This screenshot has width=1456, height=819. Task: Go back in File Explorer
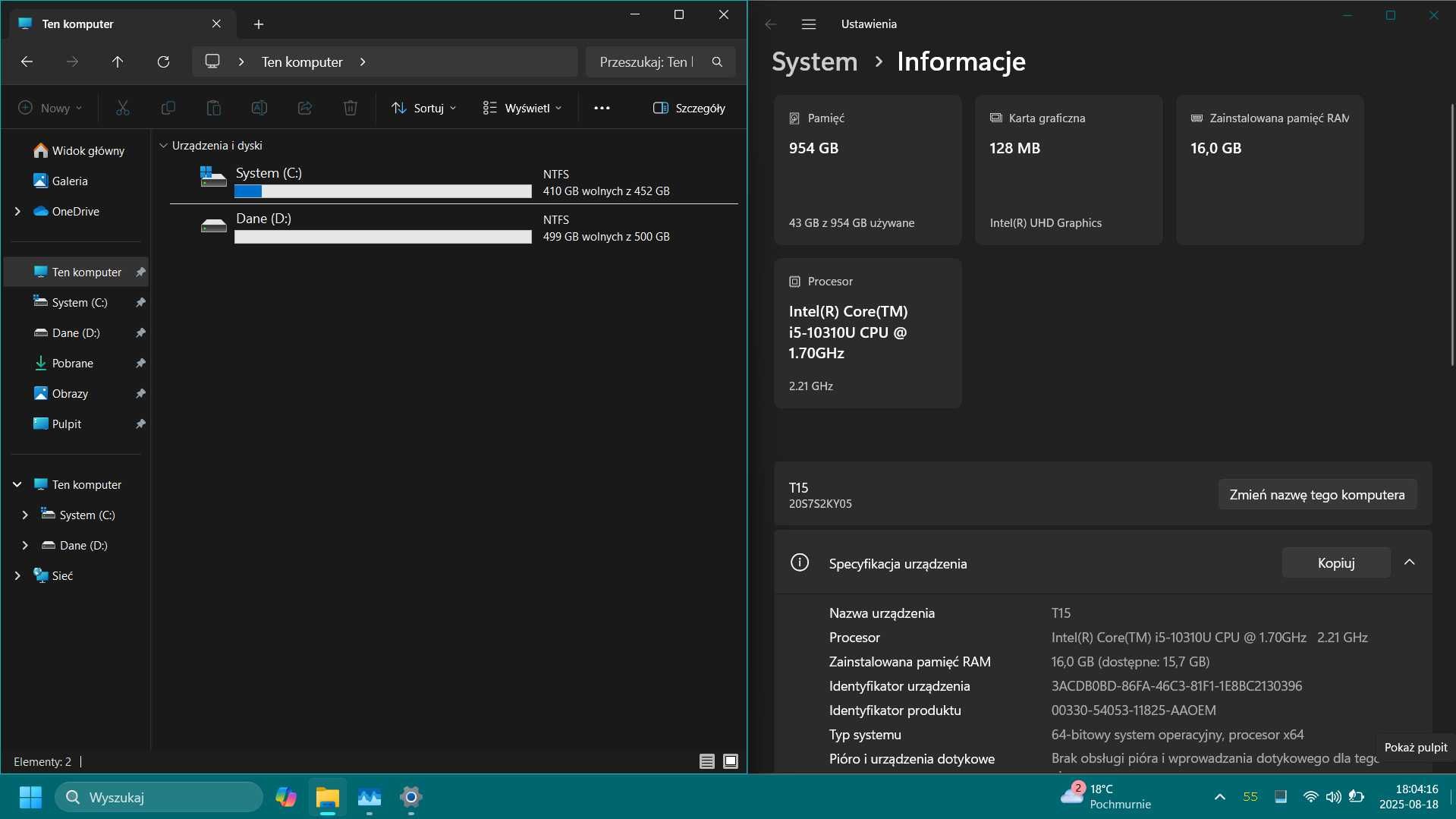tap(27, 61)
